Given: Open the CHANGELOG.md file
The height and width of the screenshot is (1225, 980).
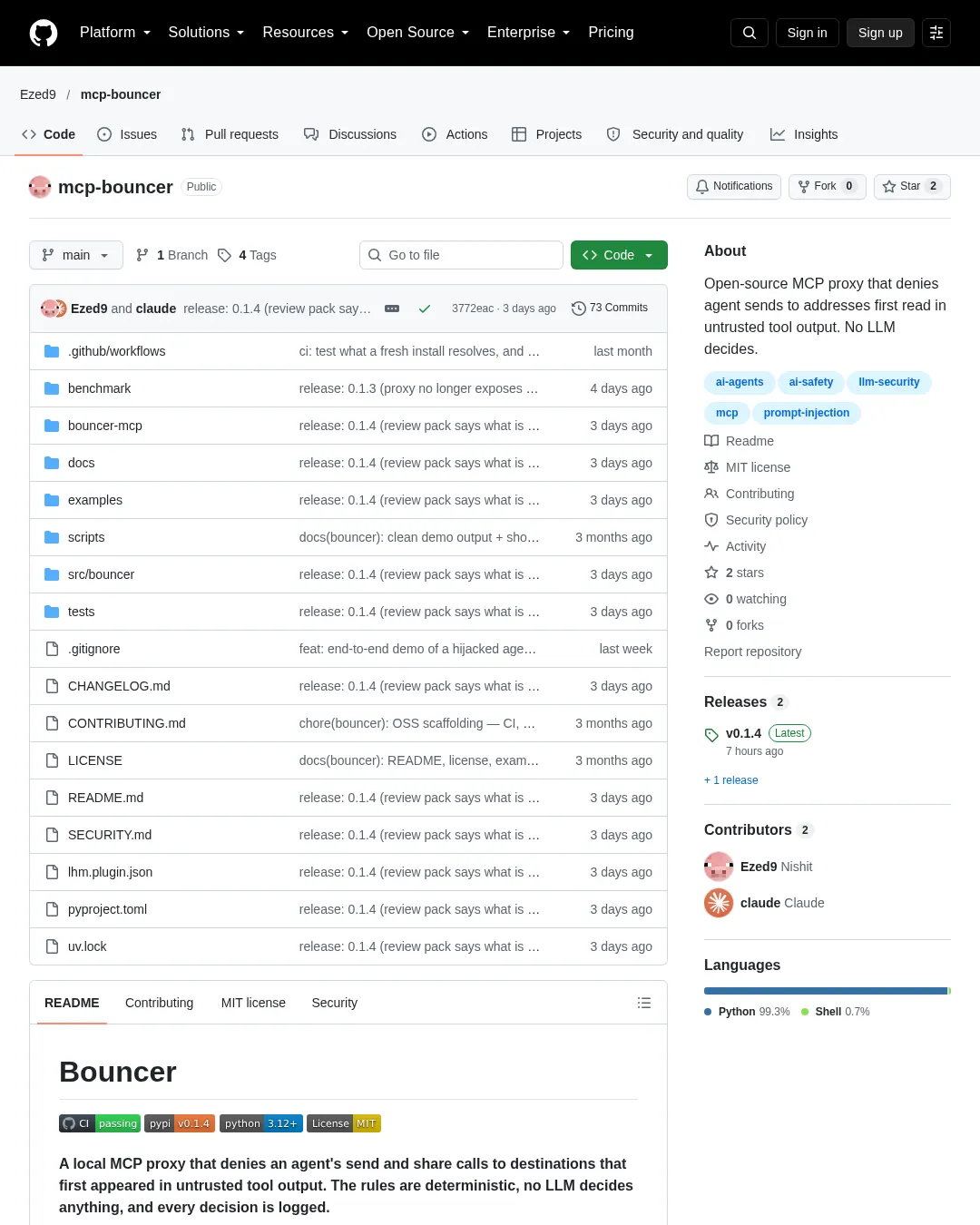Looking at the screenshot, I should click(x=119, y=686).
